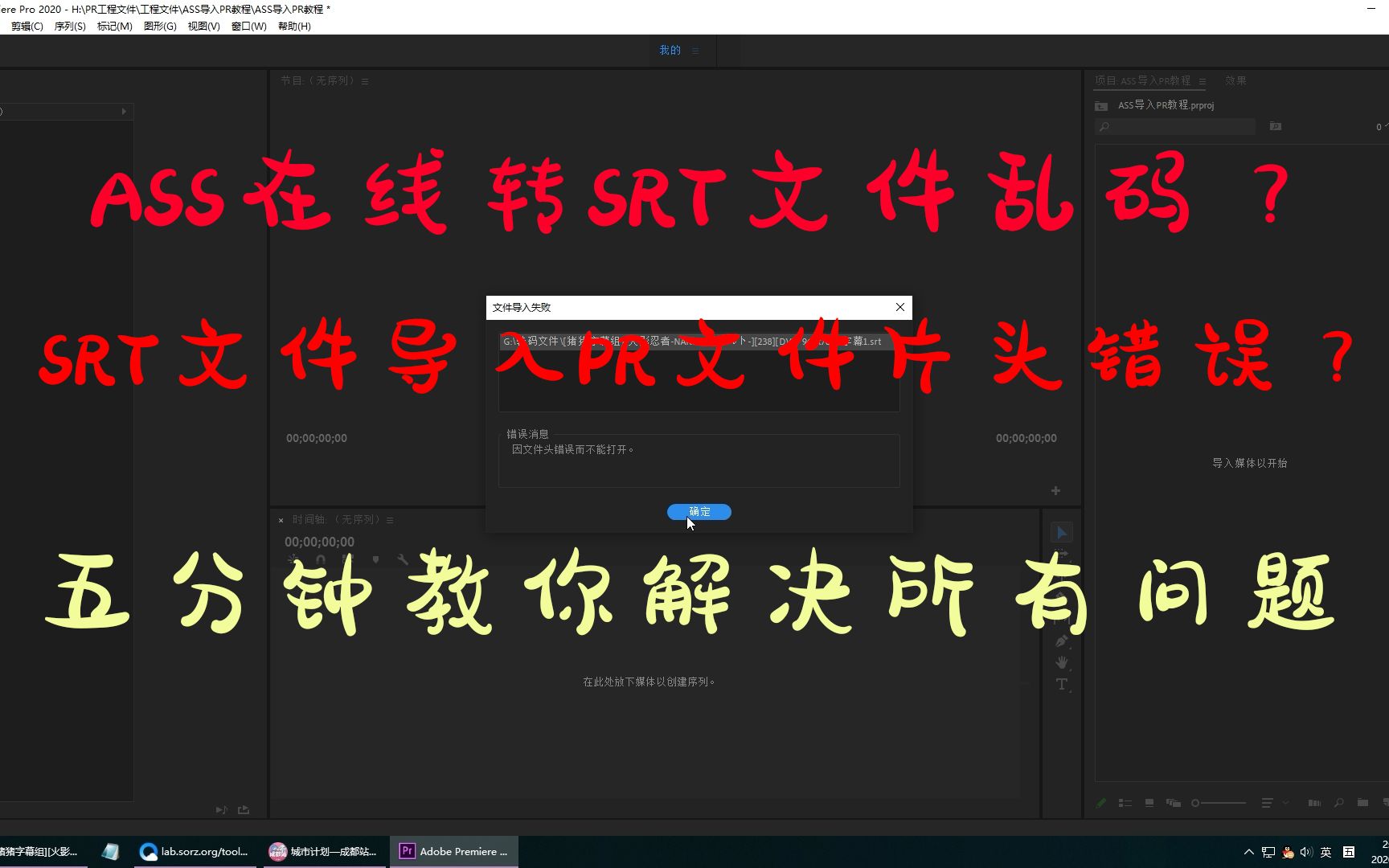Open the 剪辑(C) menu
Viewport: 1389px width, 868px height.
click(x=27, y=27)
